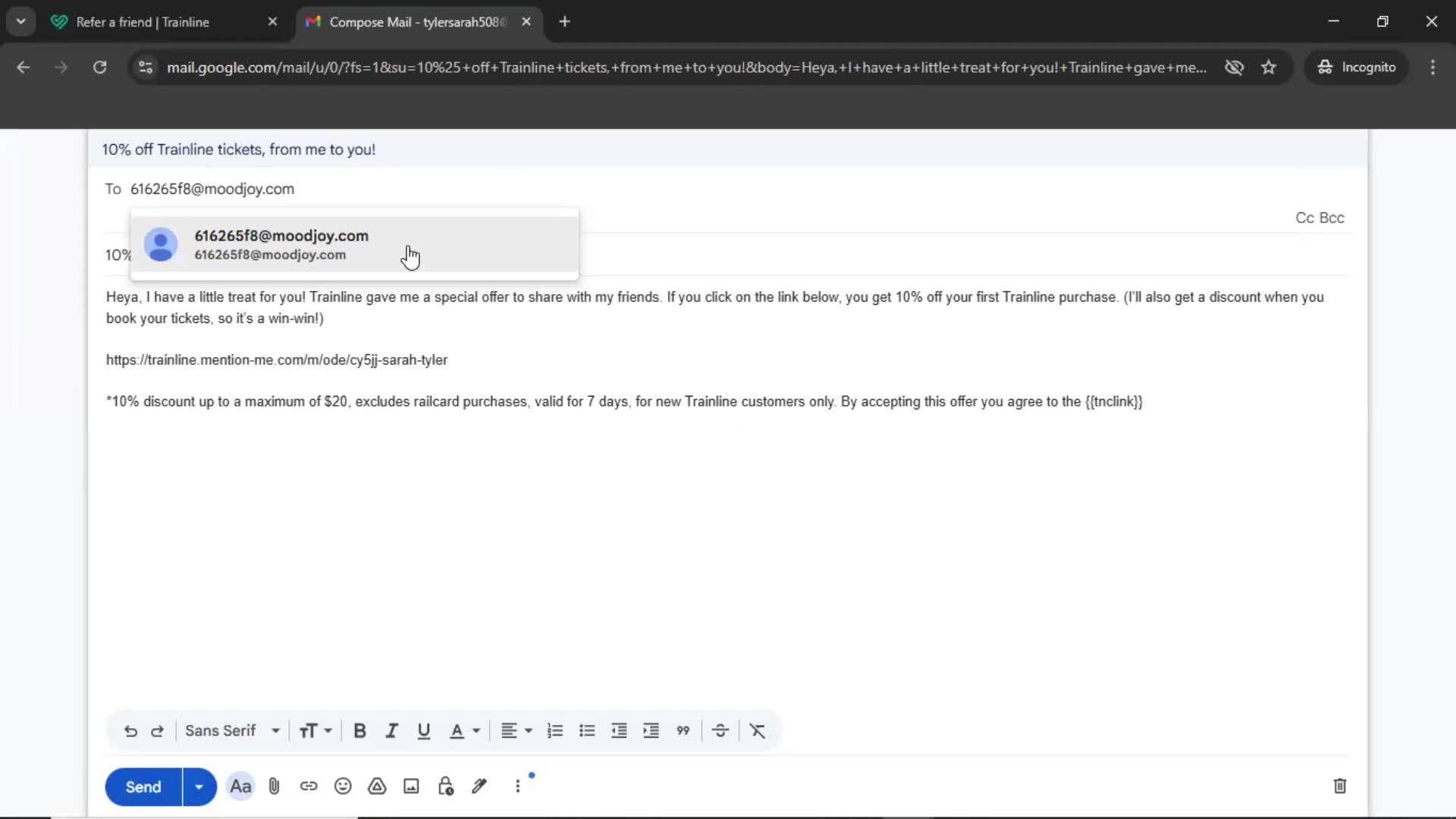The width and height of the screenshot is (1456, 819).
Task: Toggle bold formatting
Action: pos(360,730)
